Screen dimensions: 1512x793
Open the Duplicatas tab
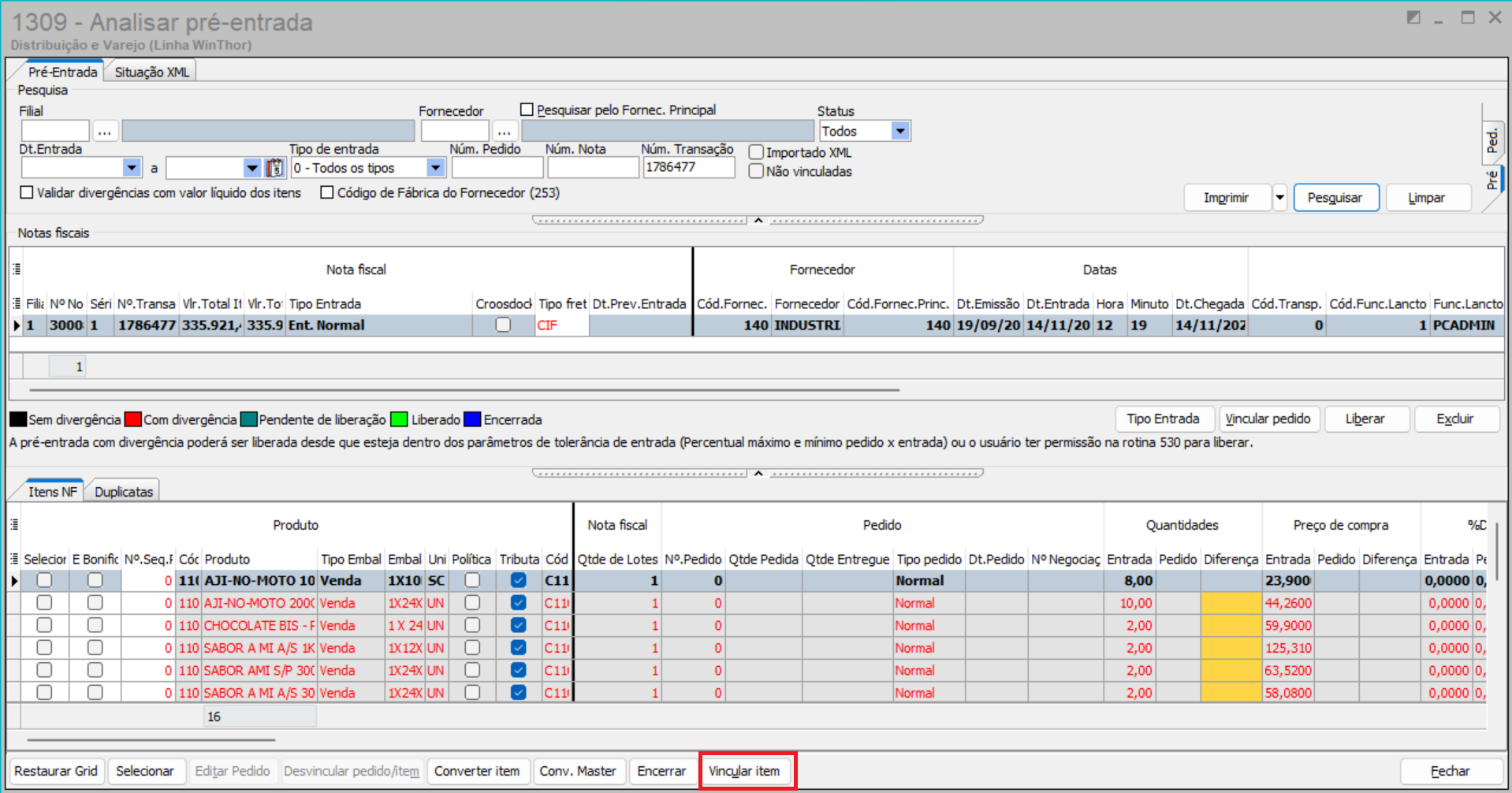pos(124,492)
